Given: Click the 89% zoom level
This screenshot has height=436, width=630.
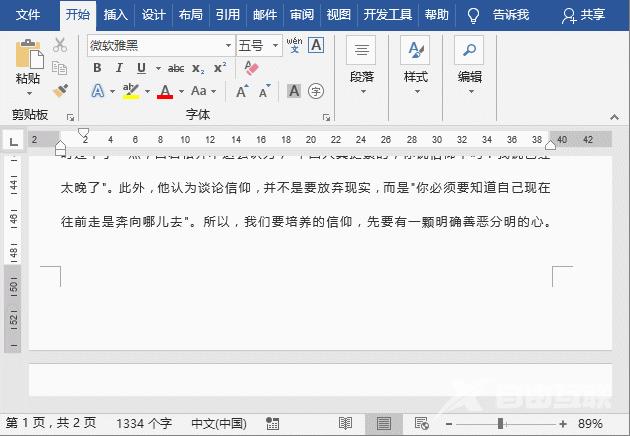Looking at the screenshot, I should coord(590,424).
